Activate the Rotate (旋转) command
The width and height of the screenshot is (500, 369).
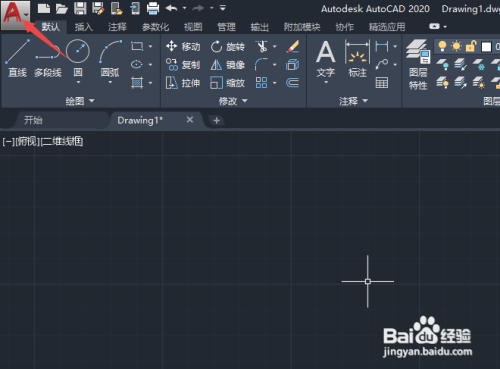(x=228, y=46)
